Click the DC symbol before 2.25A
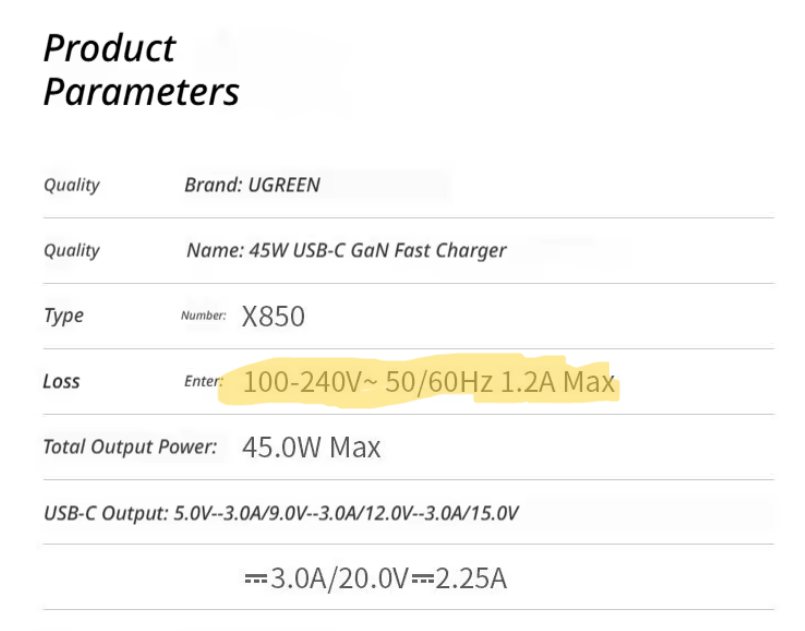Viewport: 805px width, 631px height. (x=423, y=579)
